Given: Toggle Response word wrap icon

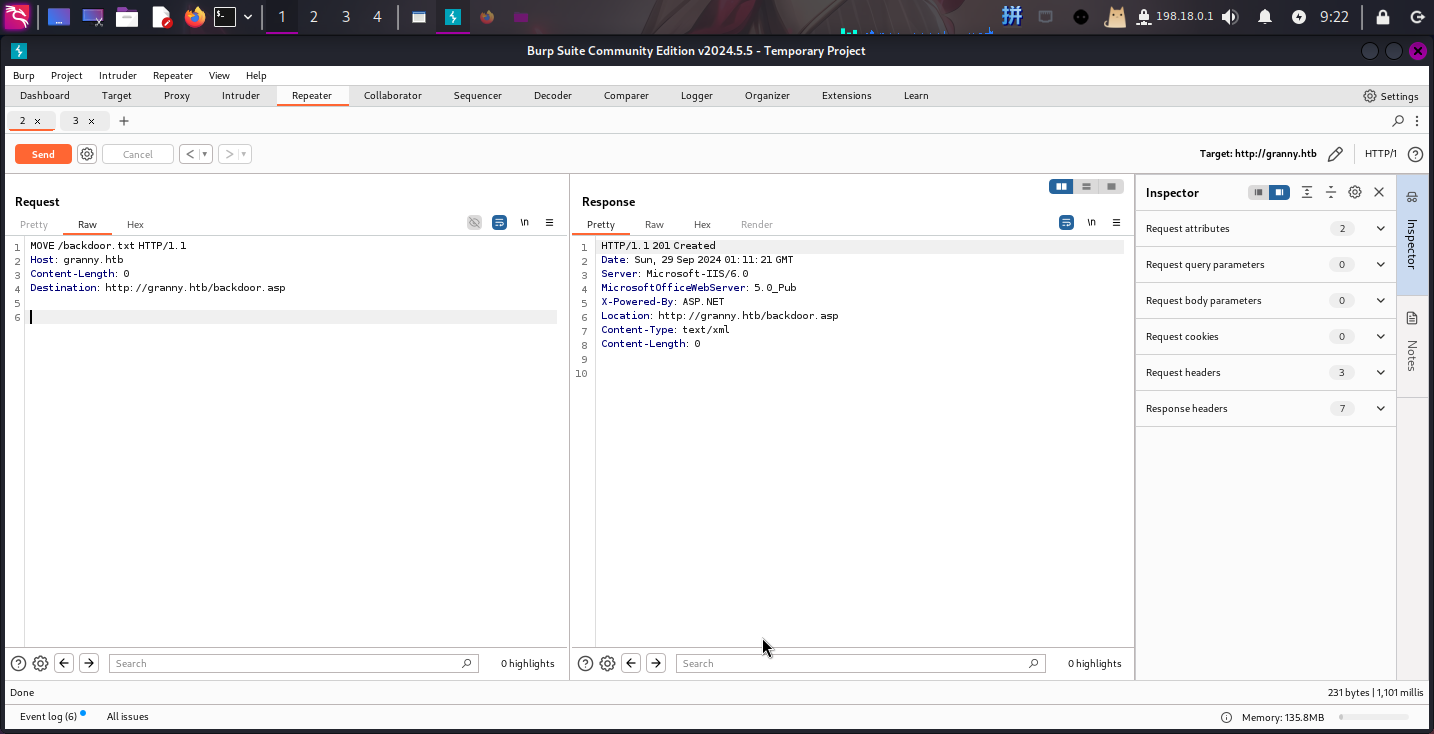Looking at the screenshot, I should click(x=1066, y=223).
